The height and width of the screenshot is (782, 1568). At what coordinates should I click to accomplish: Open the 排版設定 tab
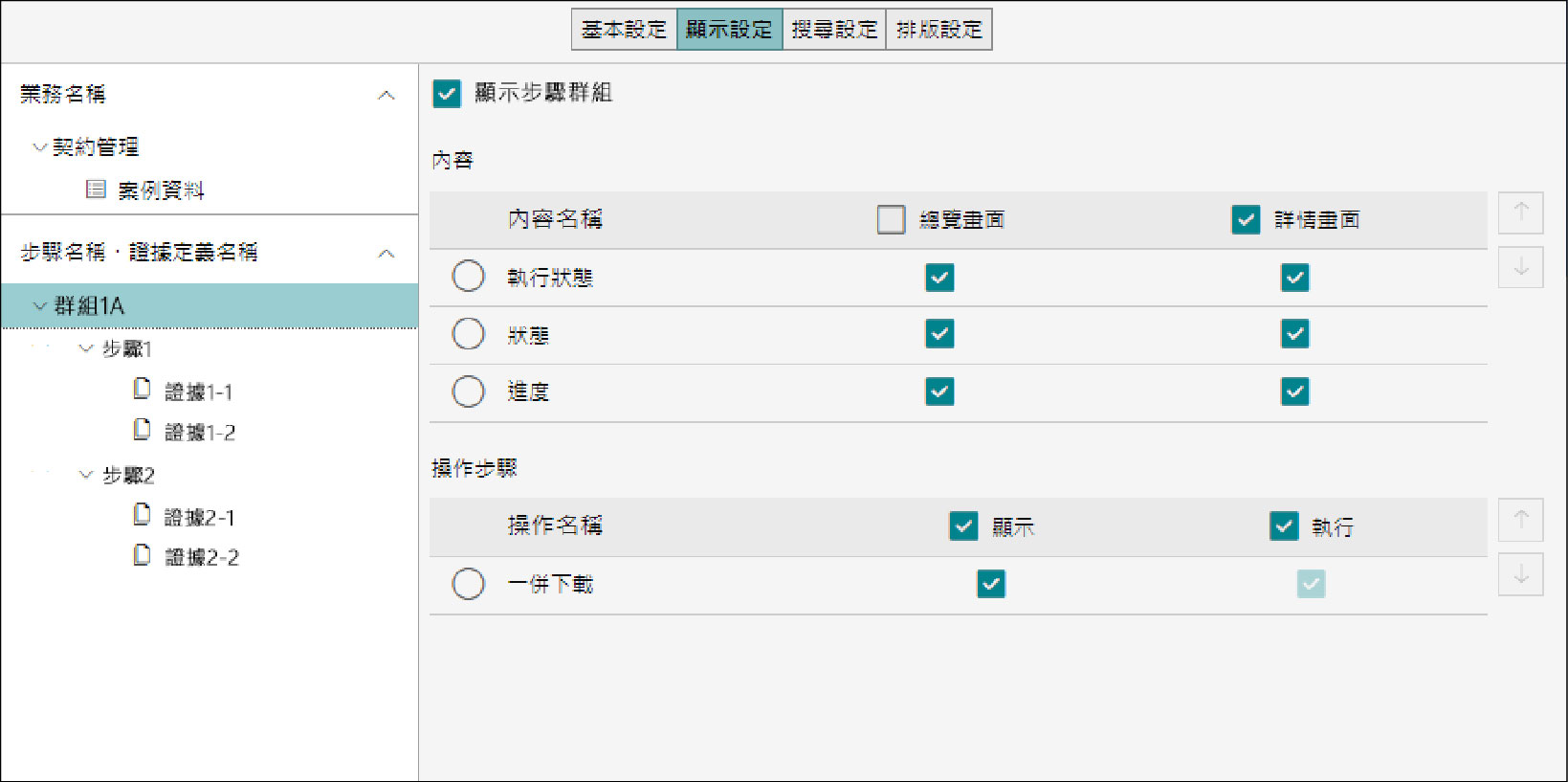click(939, 30)
